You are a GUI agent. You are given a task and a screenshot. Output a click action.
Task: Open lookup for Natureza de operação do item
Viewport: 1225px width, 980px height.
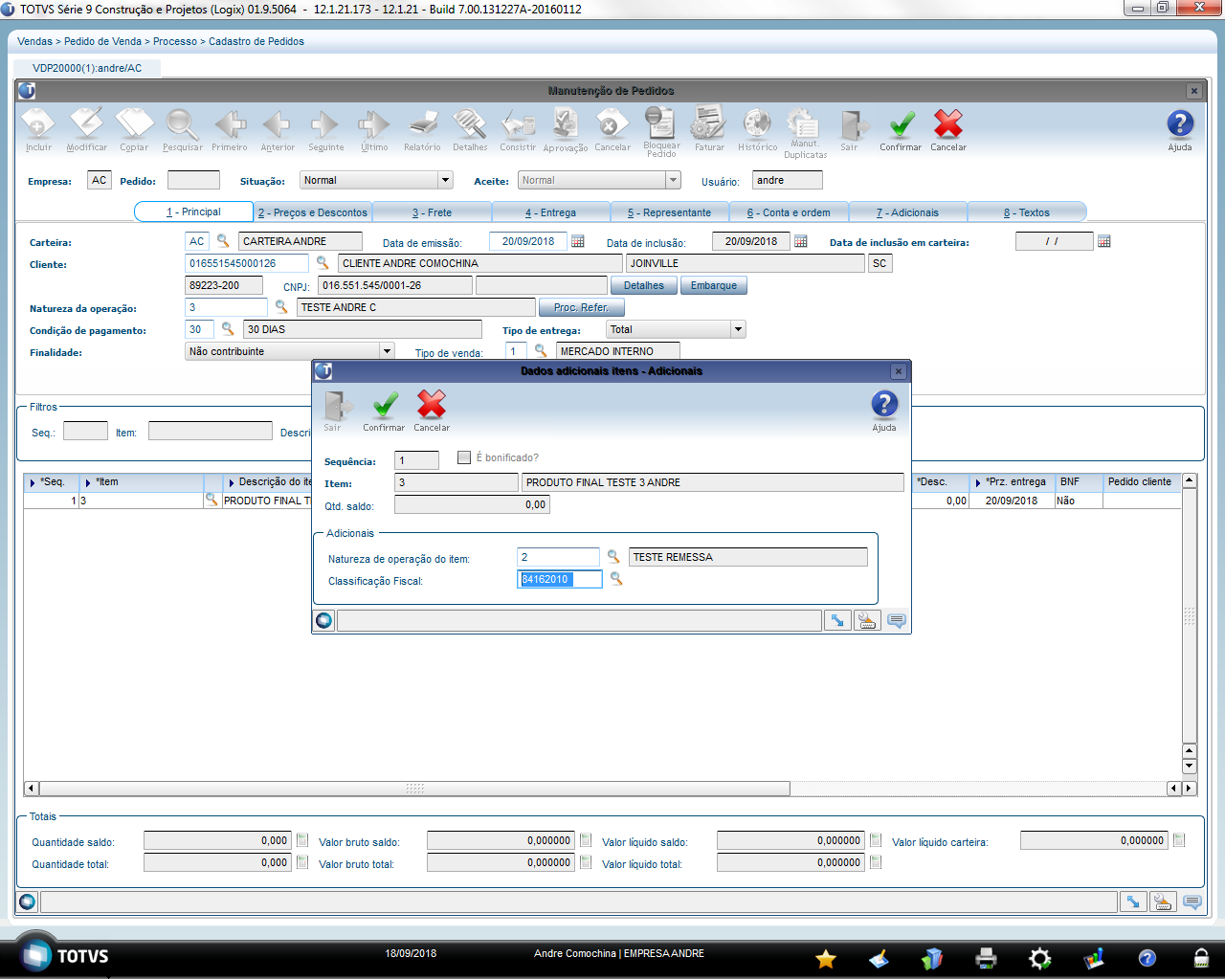click(x=613, y=557)
